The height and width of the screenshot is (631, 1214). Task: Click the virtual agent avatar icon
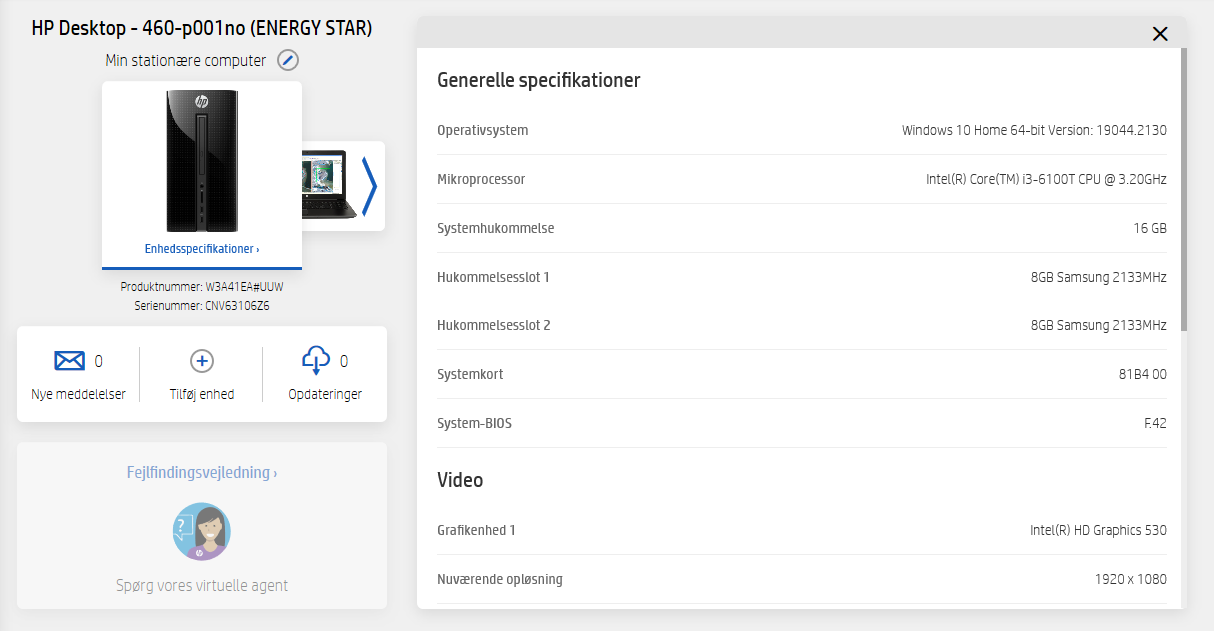click(202, 531)
